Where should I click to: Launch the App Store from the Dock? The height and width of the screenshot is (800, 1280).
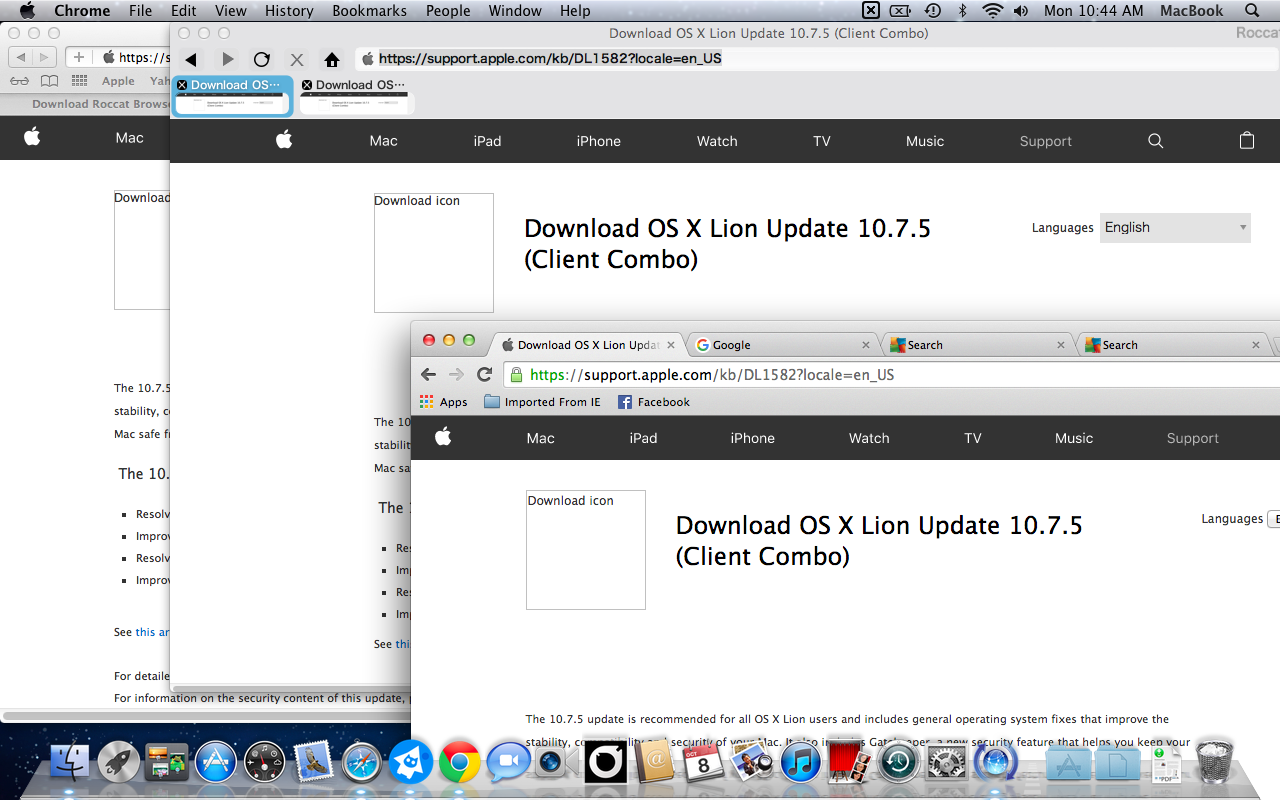click(x=216, y=762)
